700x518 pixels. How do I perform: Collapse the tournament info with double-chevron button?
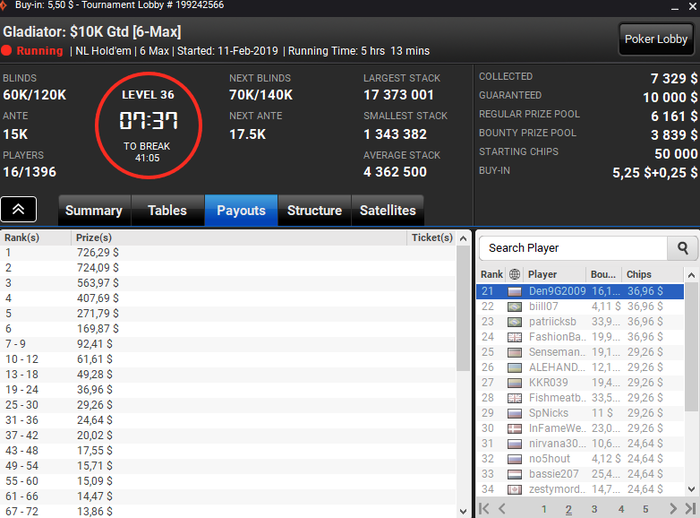pyautogui.click(x=18, y=209)
